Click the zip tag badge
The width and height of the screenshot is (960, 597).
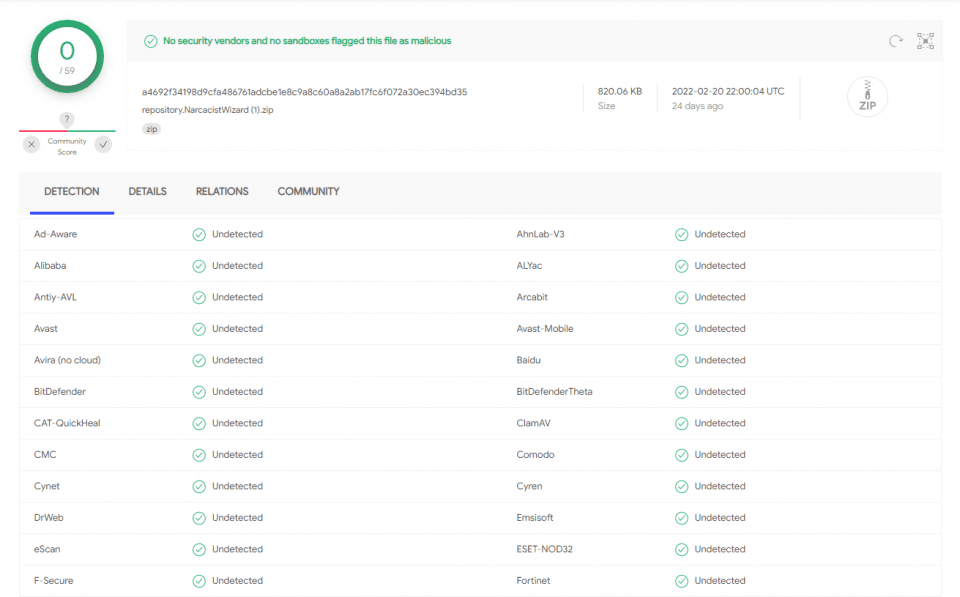(151, 129)
